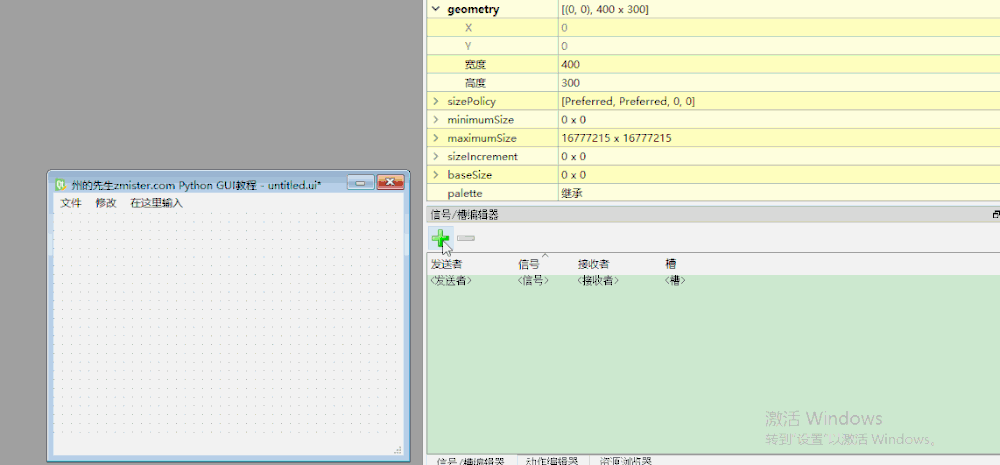Select the baseSize property name
The height and width of the screenshot is (465, 1000).
470,175
